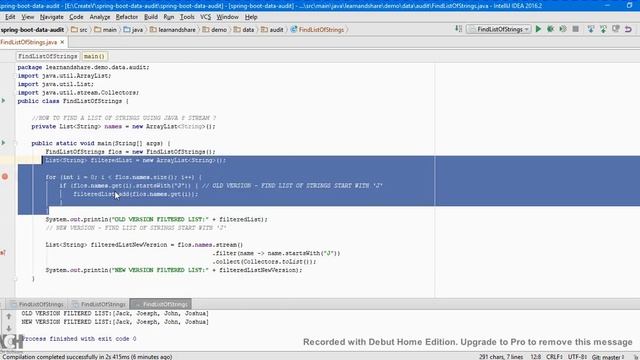Click fold marker at main method closing brace
This screenshot has height=360, width=640.
coord(16,279)
